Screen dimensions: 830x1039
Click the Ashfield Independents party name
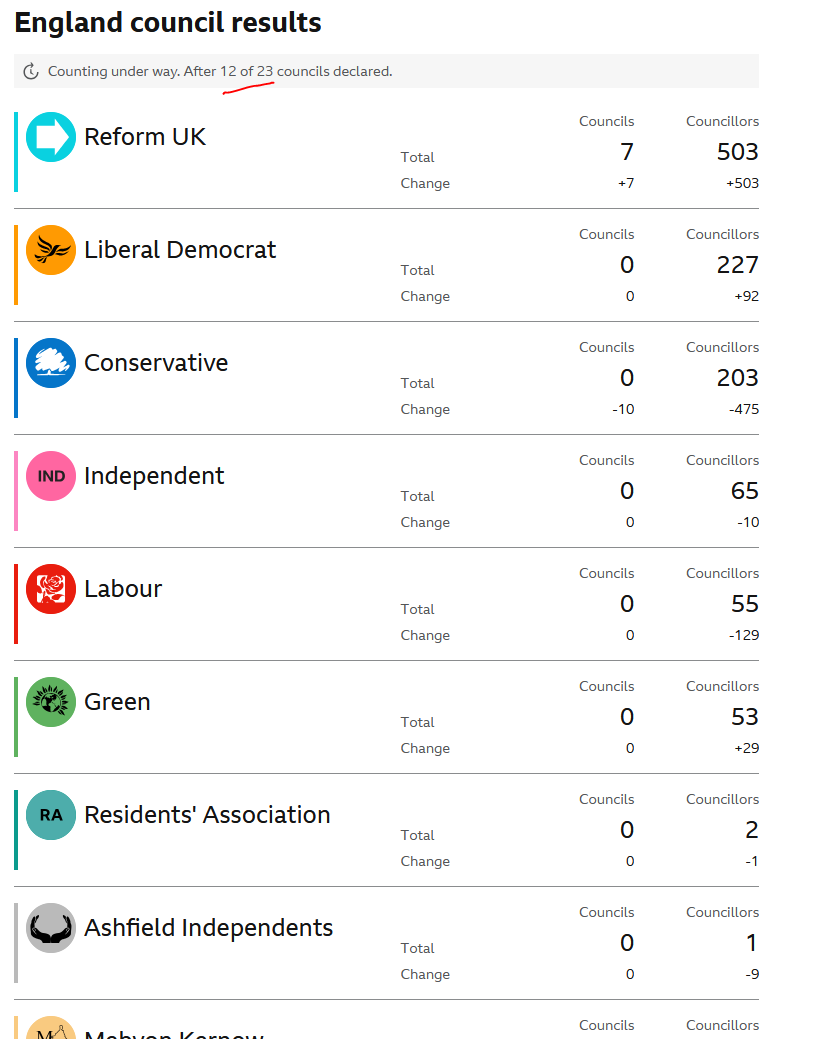click(x=209, y=928)
